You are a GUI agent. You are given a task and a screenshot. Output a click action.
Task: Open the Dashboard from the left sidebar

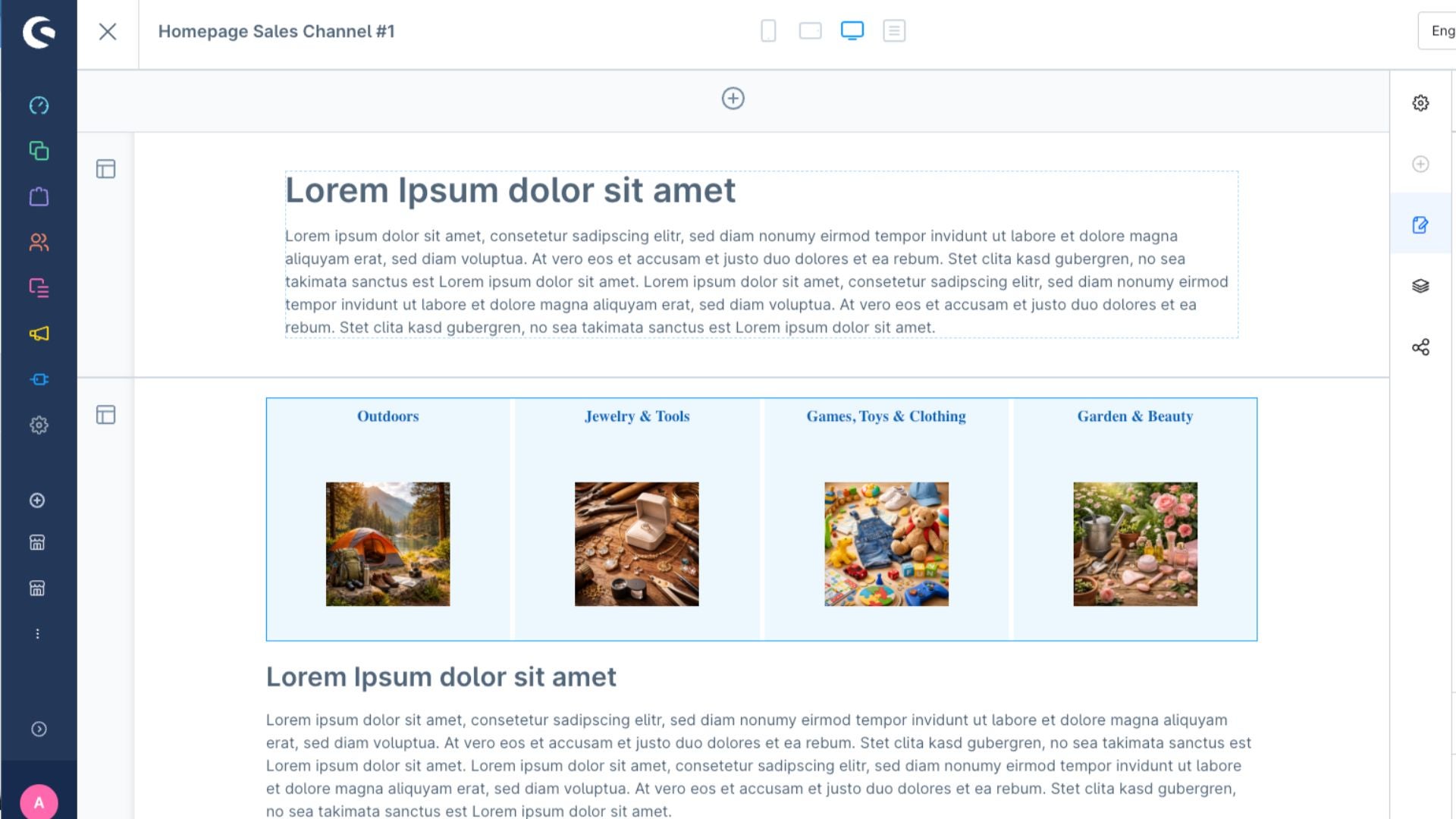coord(38,105)
